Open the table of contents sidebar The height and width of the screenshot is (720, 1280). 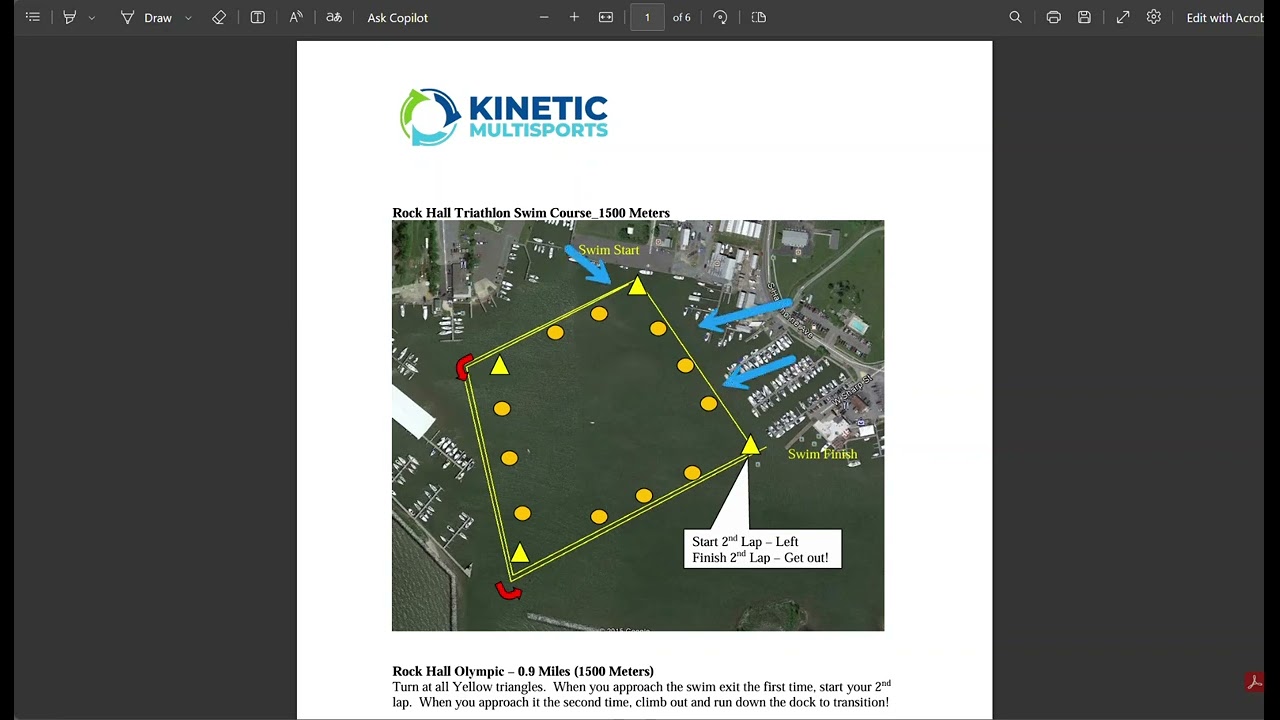[33, 17]
